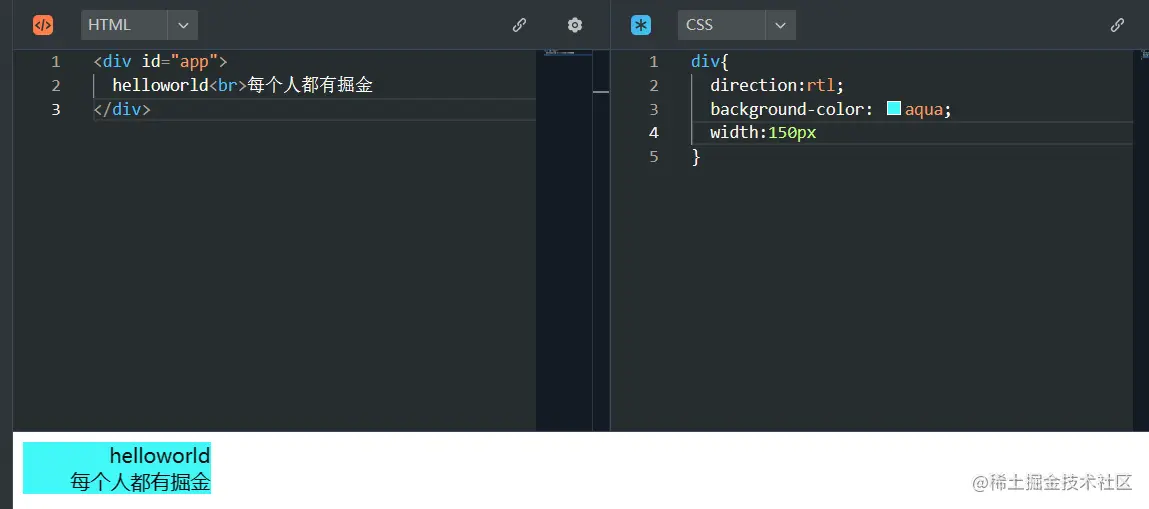Place cursor on closing </div> tag

[x=122, y=109]
